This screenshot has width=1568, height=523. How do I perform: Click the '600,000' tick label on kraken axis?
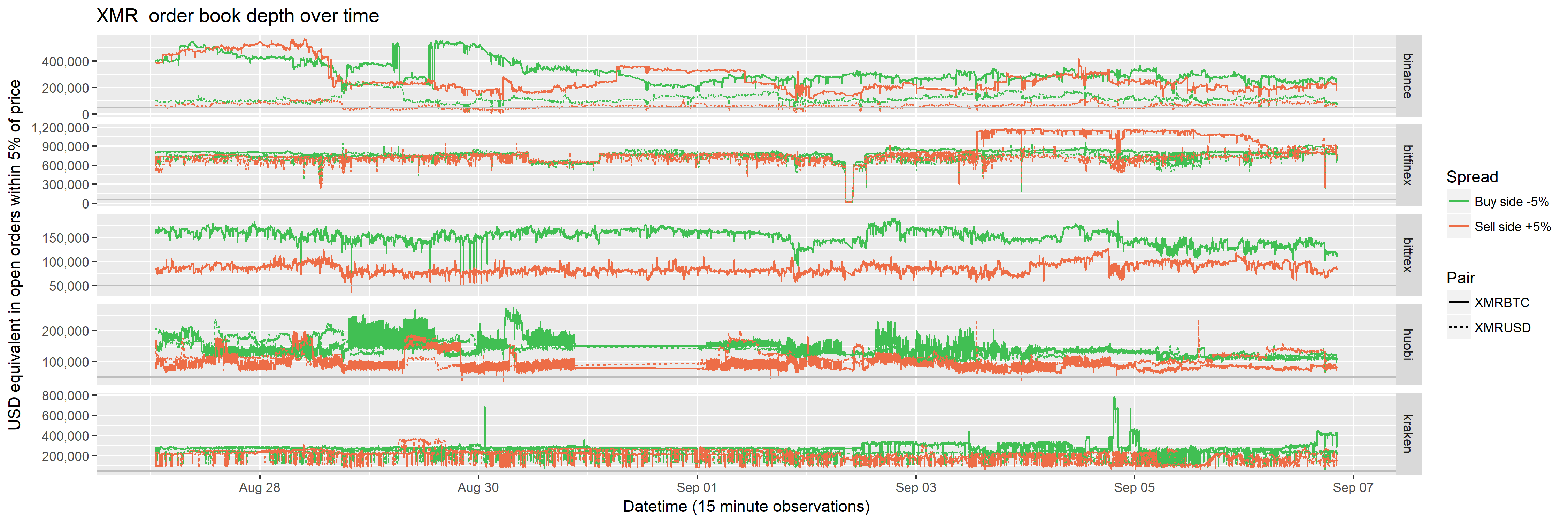tap(65, 416)
